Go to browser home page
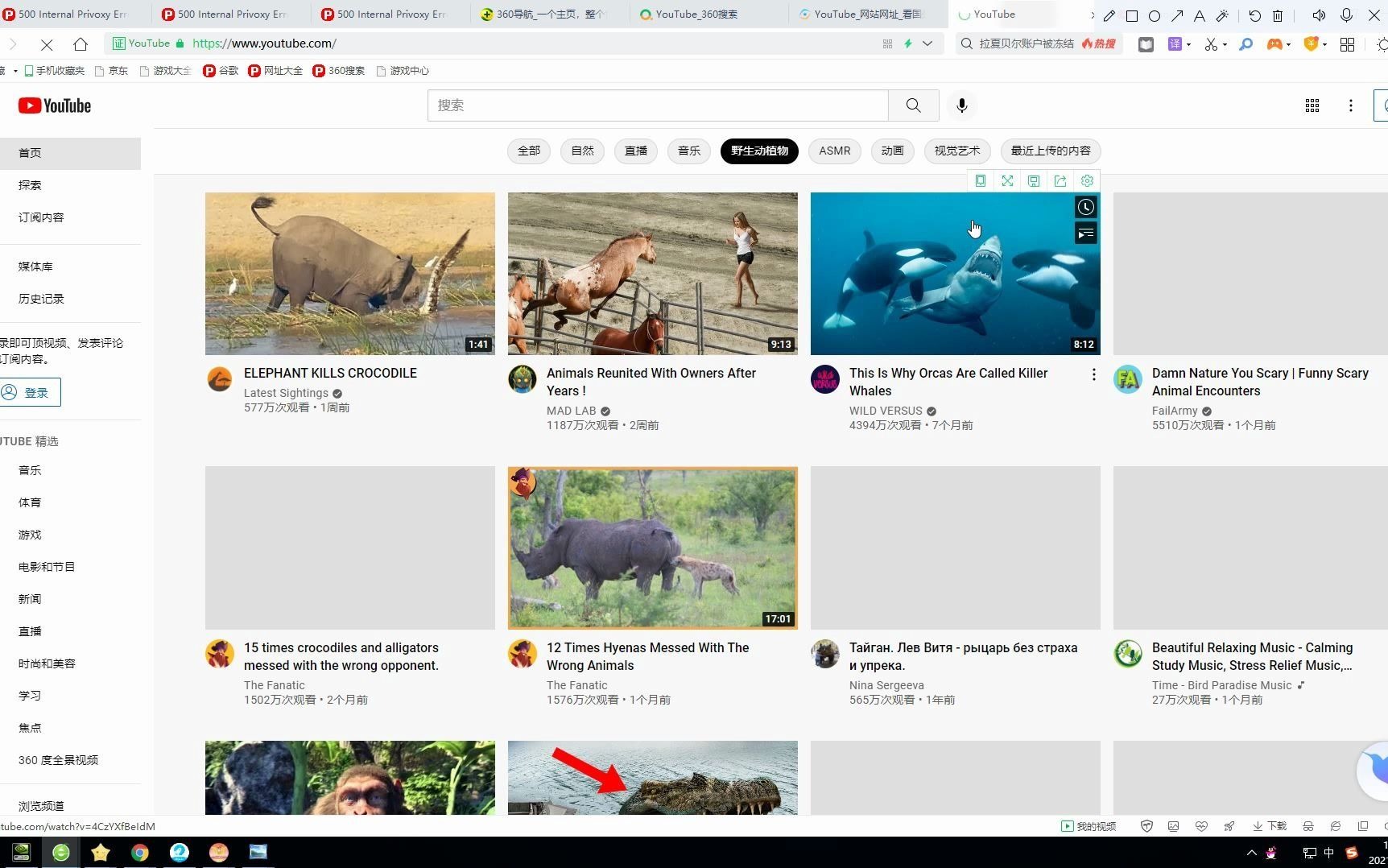Viewport: 1388px width, 868px height. point(81,44)
